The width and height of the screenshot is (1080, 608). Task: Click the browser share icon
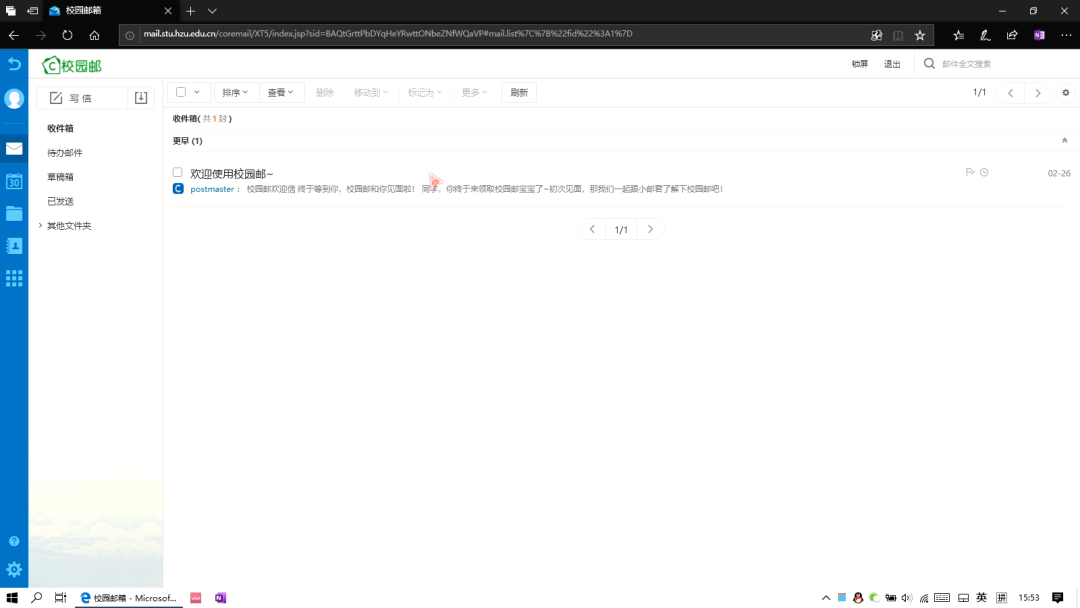(x=1012, y=35)
